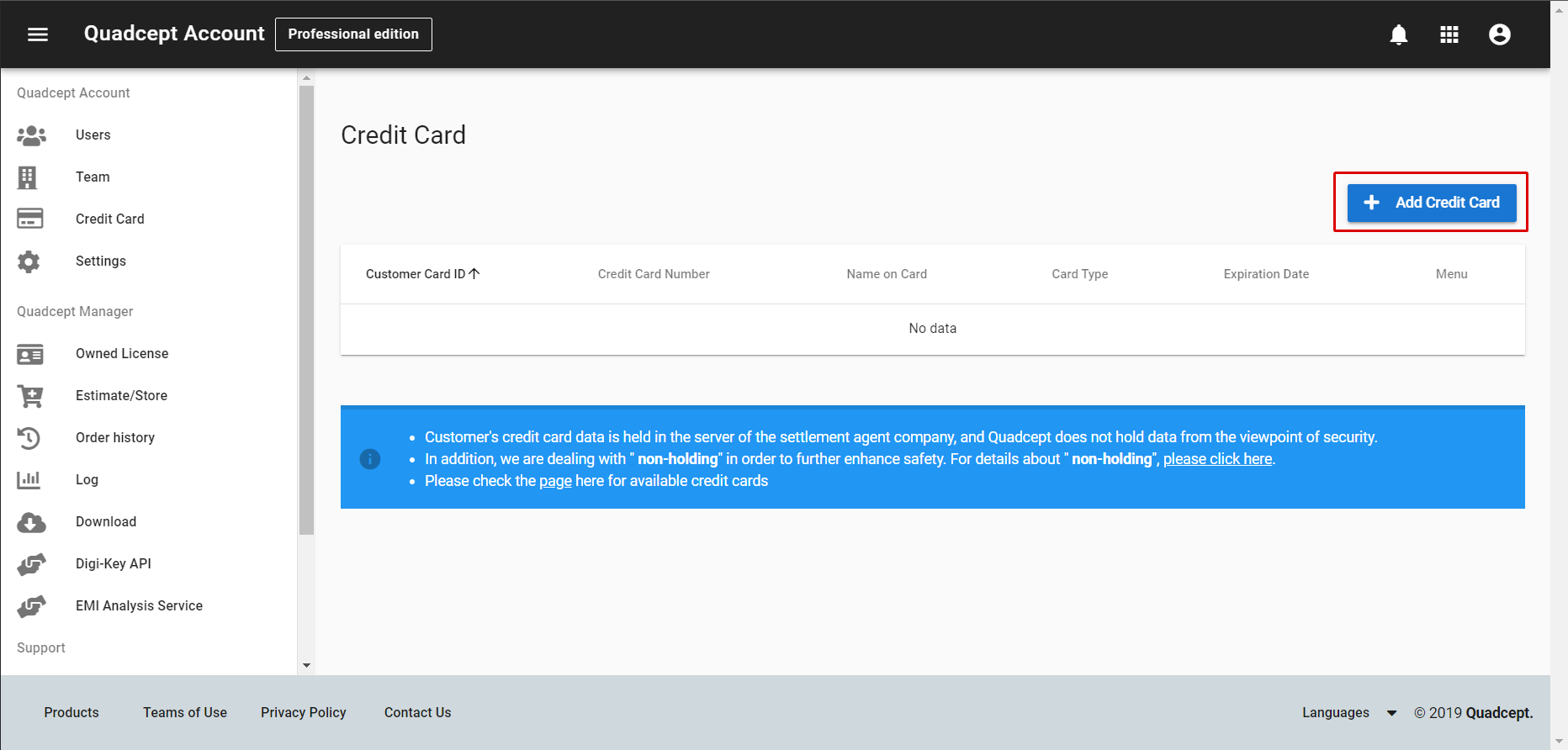This screenshot has width=1568, height=750.
Task: Click the Order history clock icon
Action: click(29, 438)
